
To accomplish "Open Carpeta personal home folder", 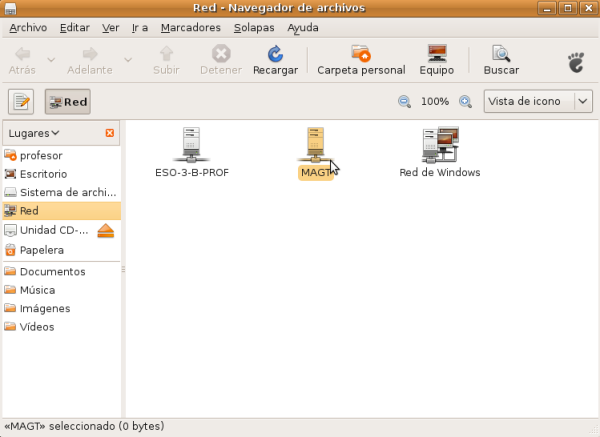I will click(x=361, y=54).
